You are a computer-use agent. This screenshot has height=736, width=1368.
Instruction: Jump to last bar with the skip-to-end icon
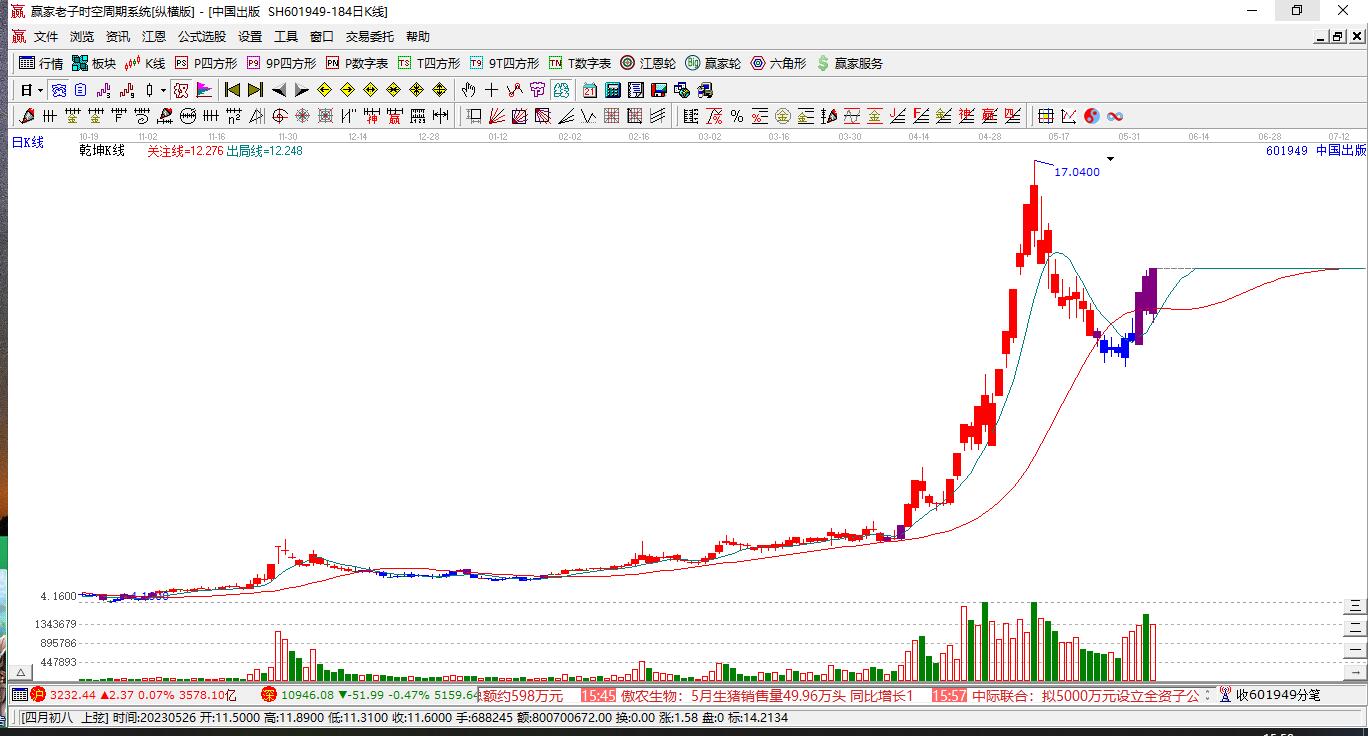coord(255,90)
